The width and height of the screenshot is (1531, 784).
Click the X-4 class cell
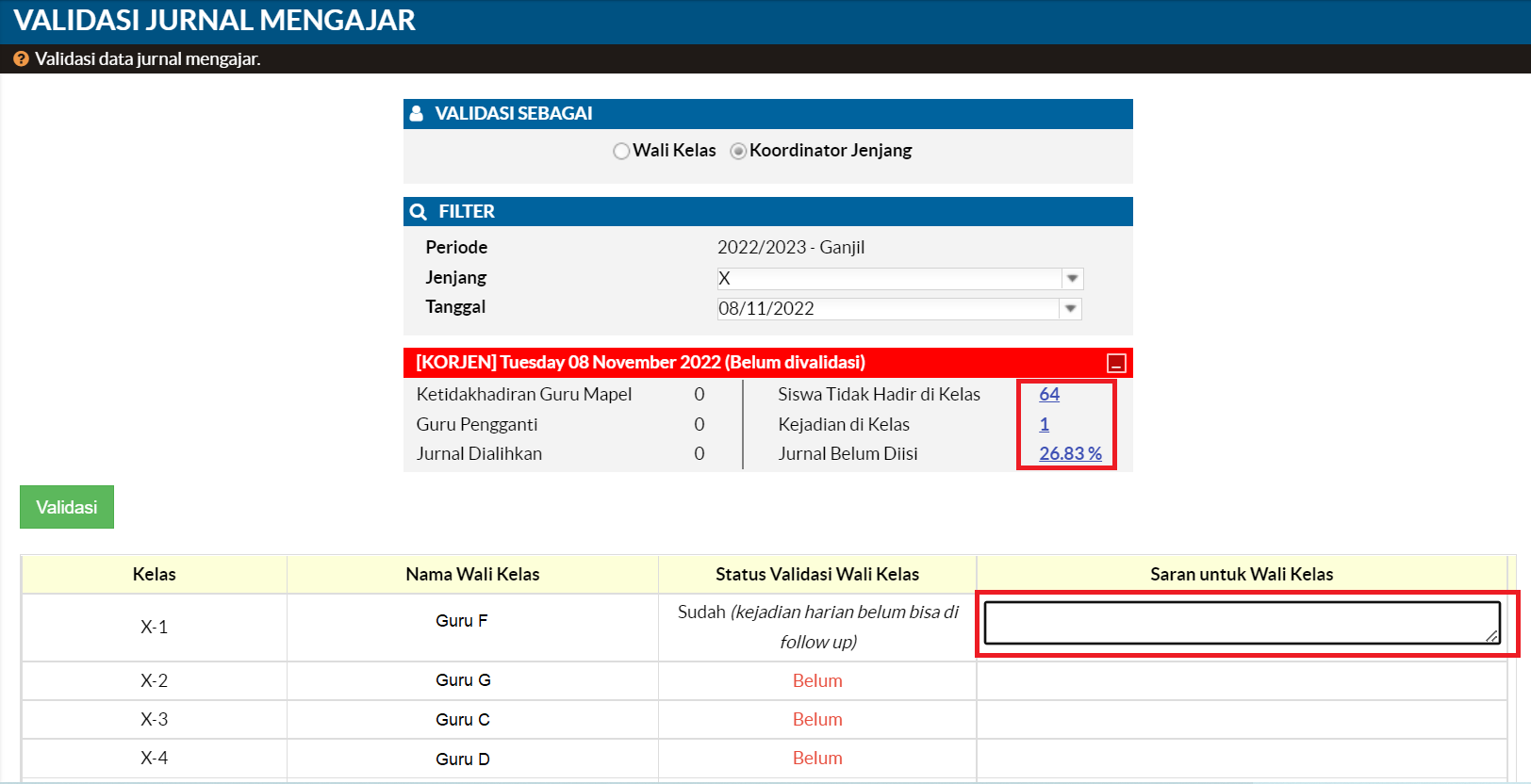point(155,758)
